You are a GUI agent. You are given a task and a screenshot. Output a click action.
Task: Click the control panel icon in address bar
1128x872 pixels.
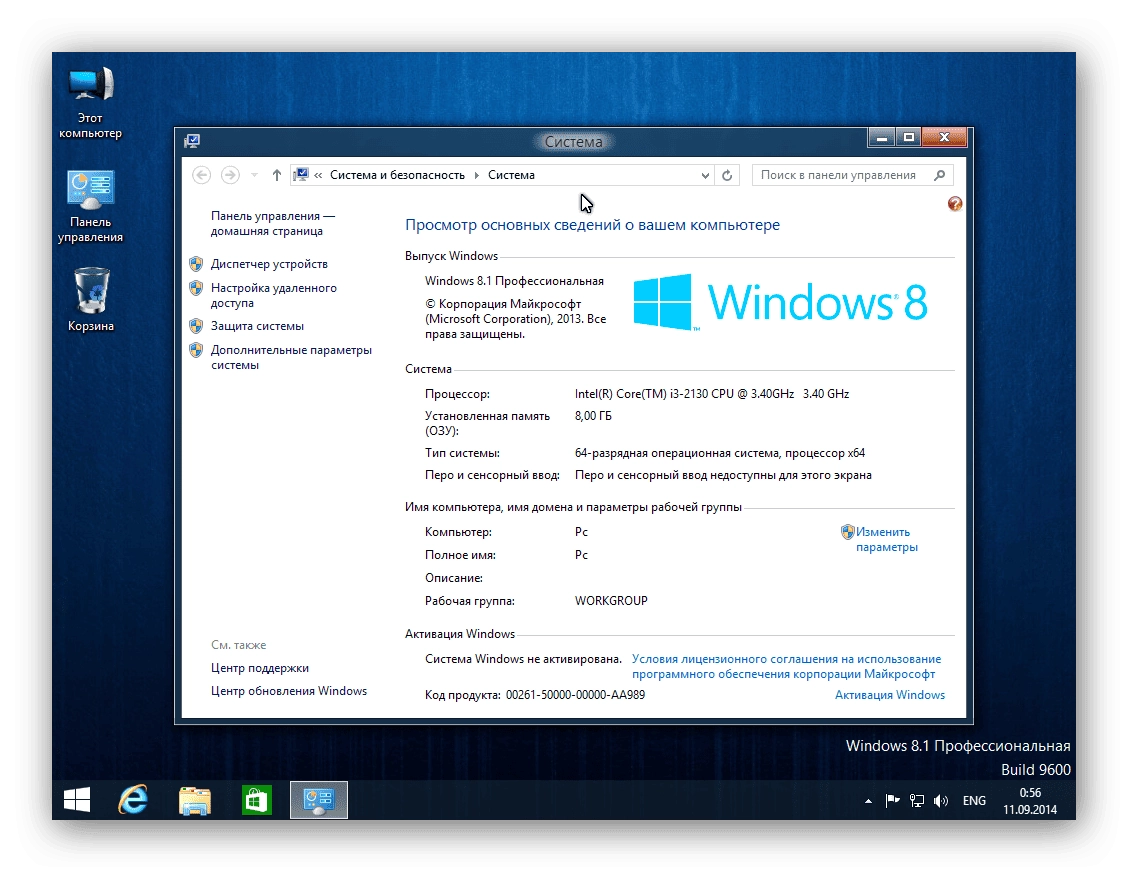point(301,175)
